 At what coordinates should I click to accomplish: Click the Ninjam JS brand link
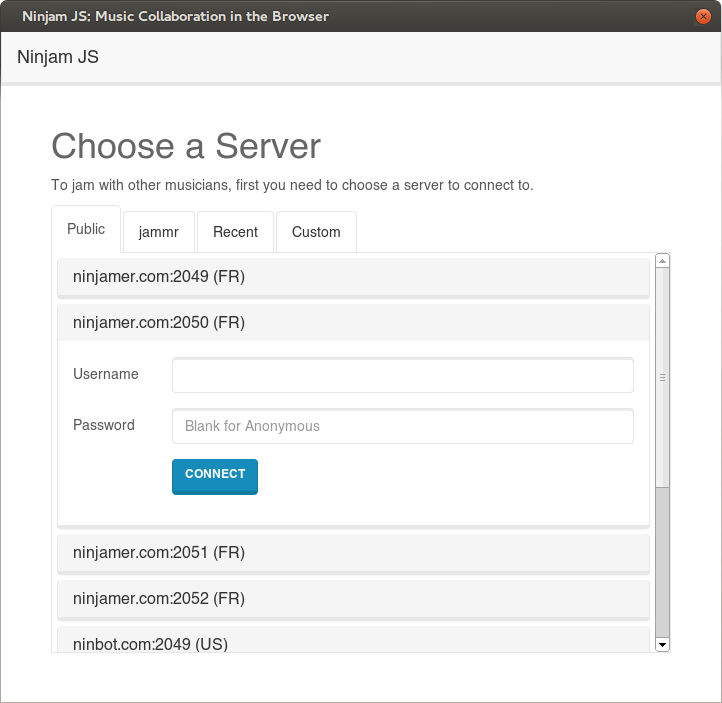point(58,57)
